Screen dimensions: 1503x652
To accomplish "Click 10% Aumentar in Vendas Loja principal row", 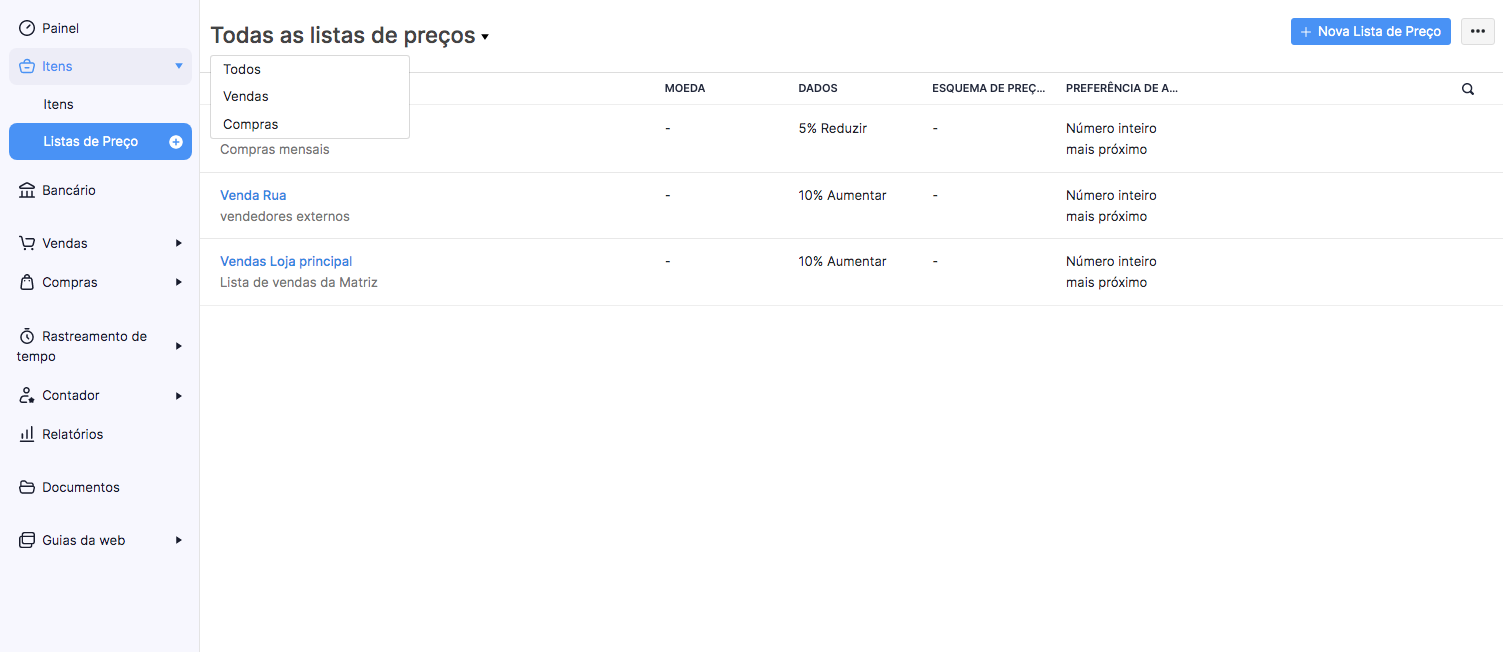I will [842, 261].
